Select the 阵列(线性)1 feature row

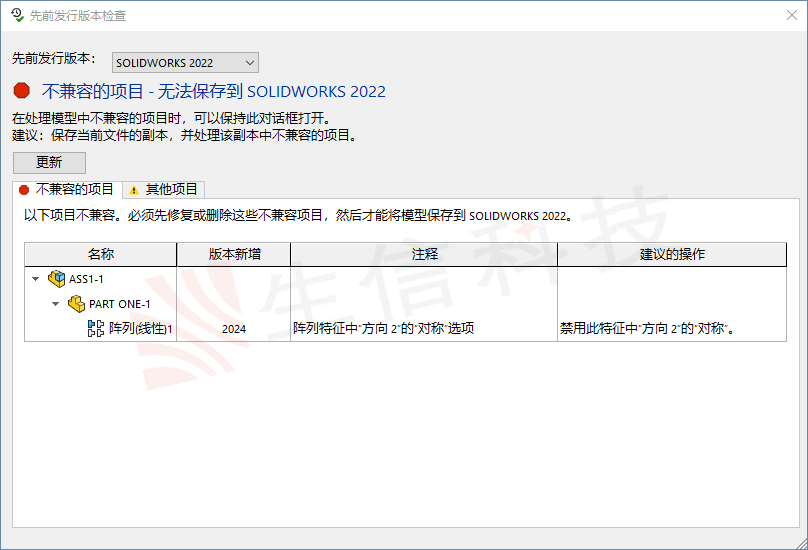(406, 328)
